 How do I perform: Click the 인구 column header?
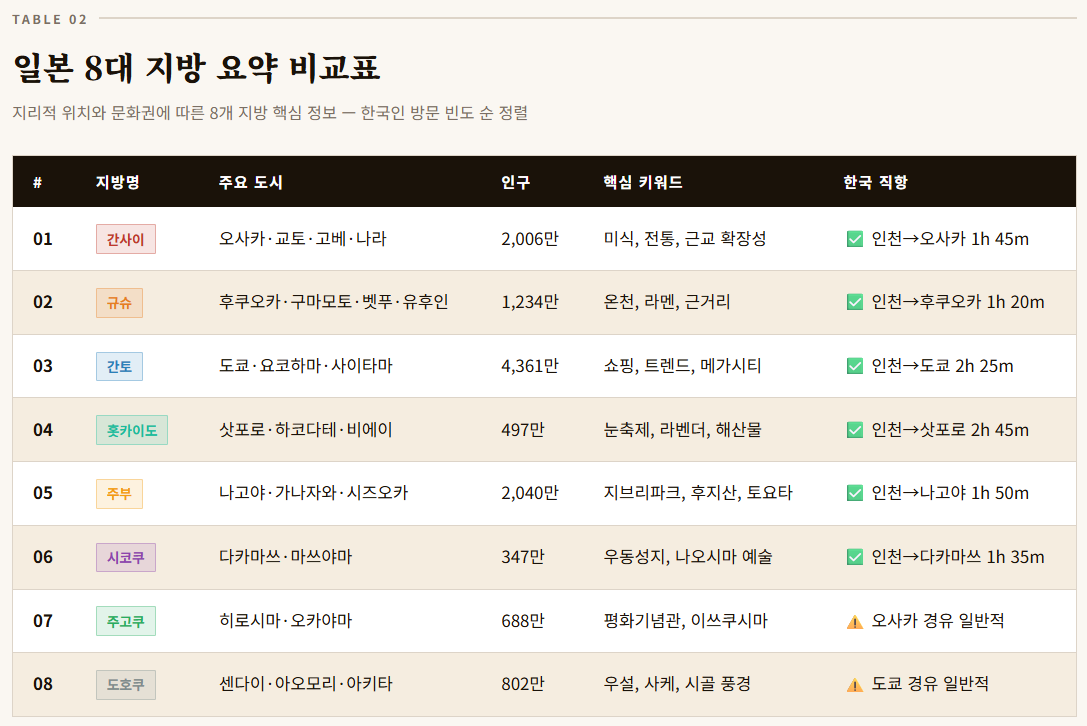[516, 182]
